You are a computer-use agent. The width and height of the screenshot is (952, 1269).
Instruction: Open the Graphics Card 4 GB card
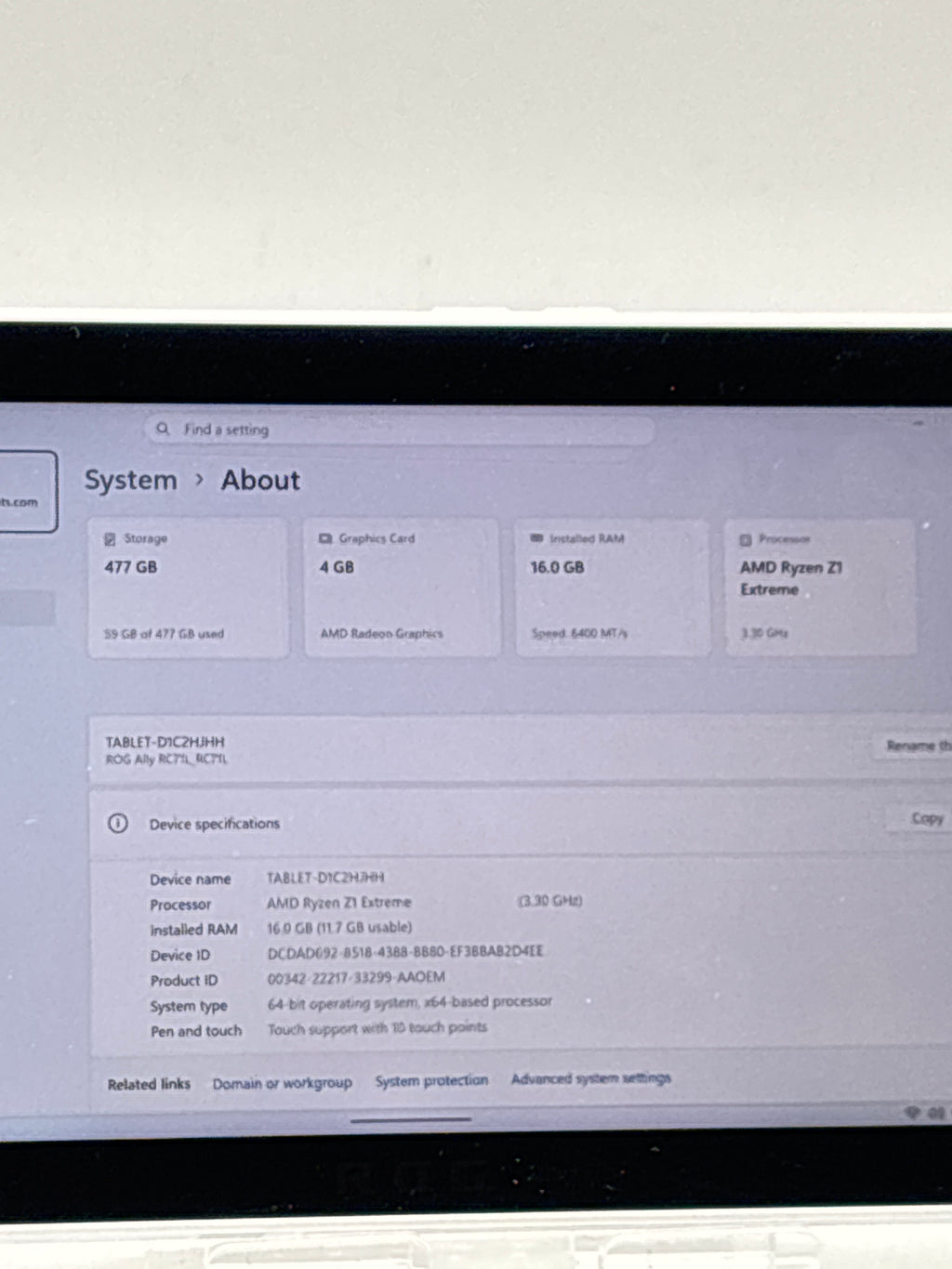(401, 588)
